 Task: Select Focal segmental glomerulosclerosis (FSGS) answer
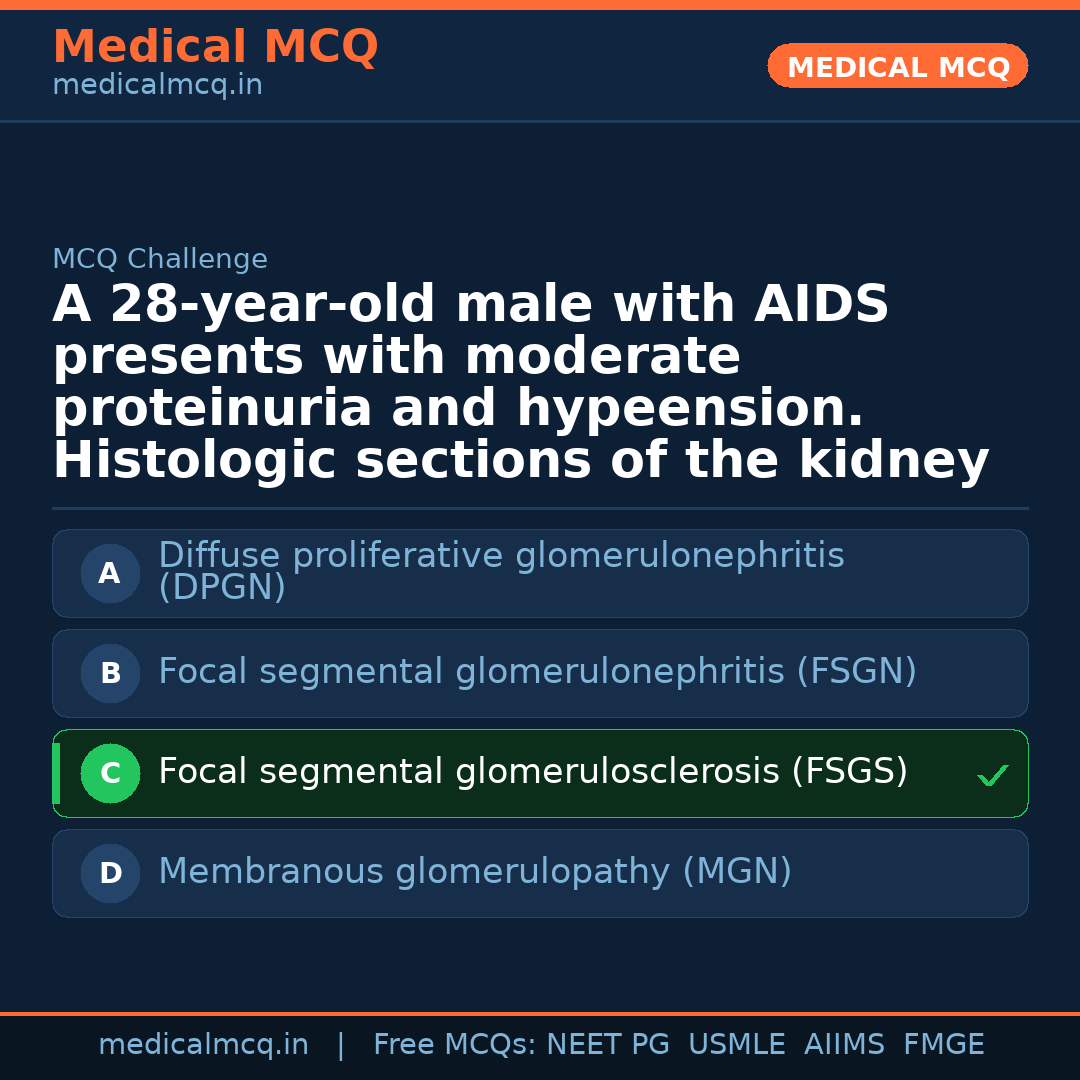coord(533,772)
